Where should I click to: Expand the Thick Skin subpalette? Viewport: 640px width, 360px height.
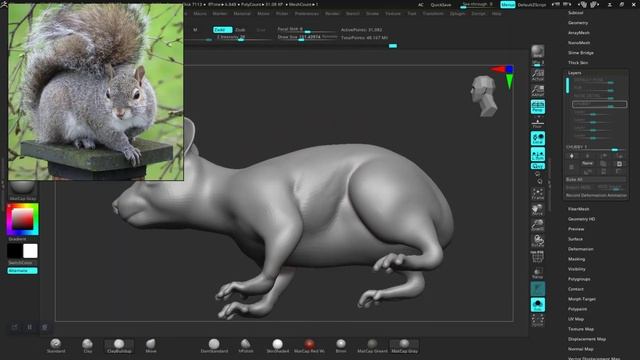click(x=578, y=63)
